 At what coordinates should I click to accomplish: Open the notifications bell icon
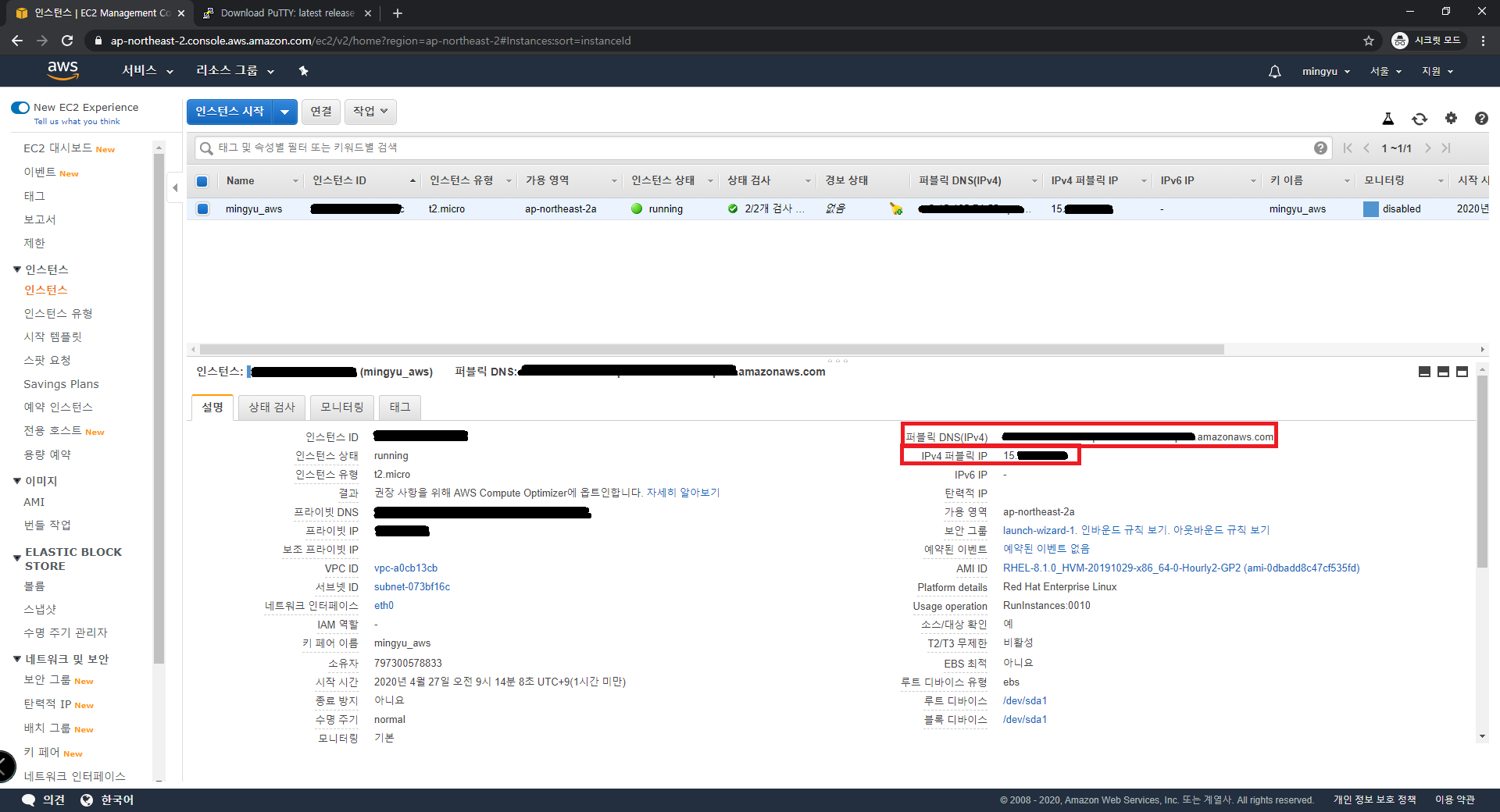(x=1274, y=71)
